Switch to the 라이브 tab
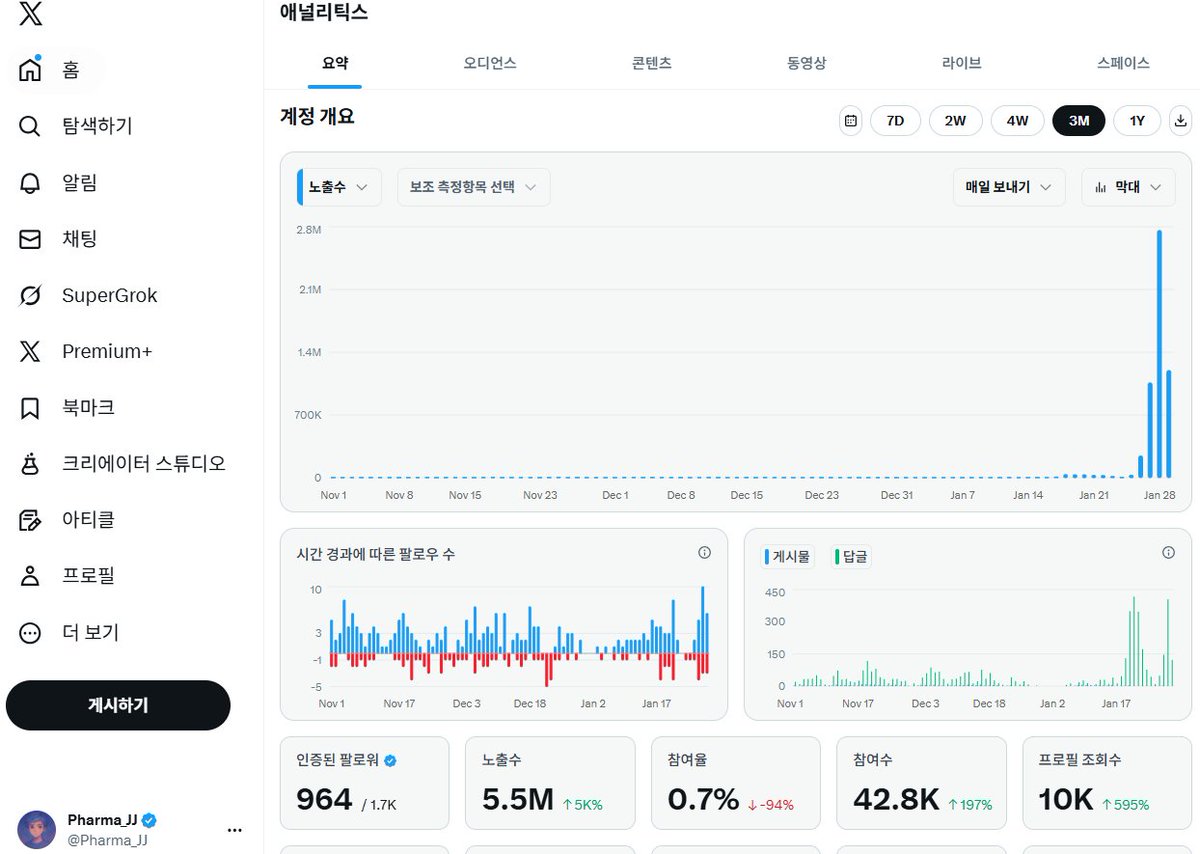Image resolution: width=1200 pixels, height=854 pixels. click(x=962, y=63)
